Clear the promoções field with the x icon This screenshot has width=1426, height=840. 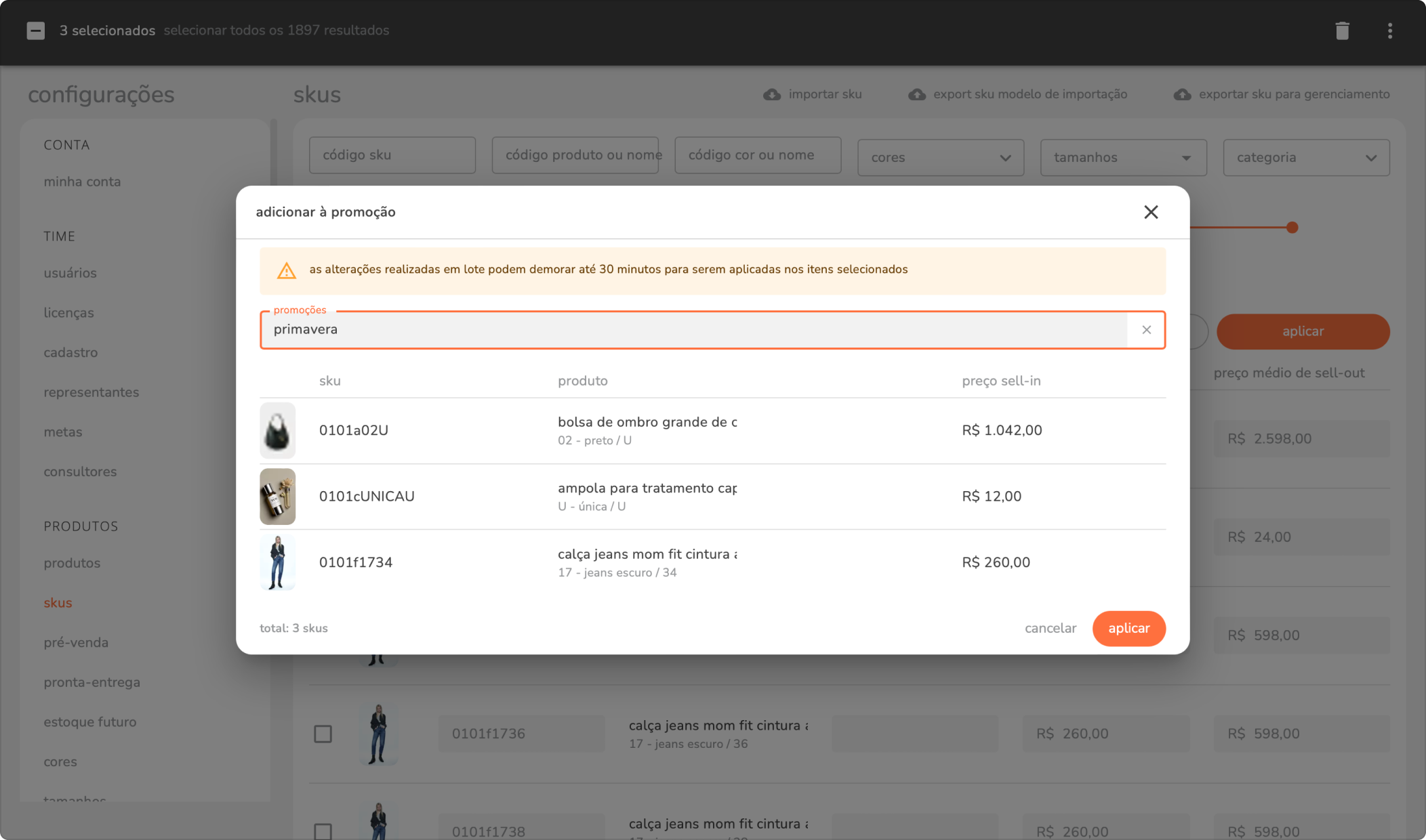1146,330
